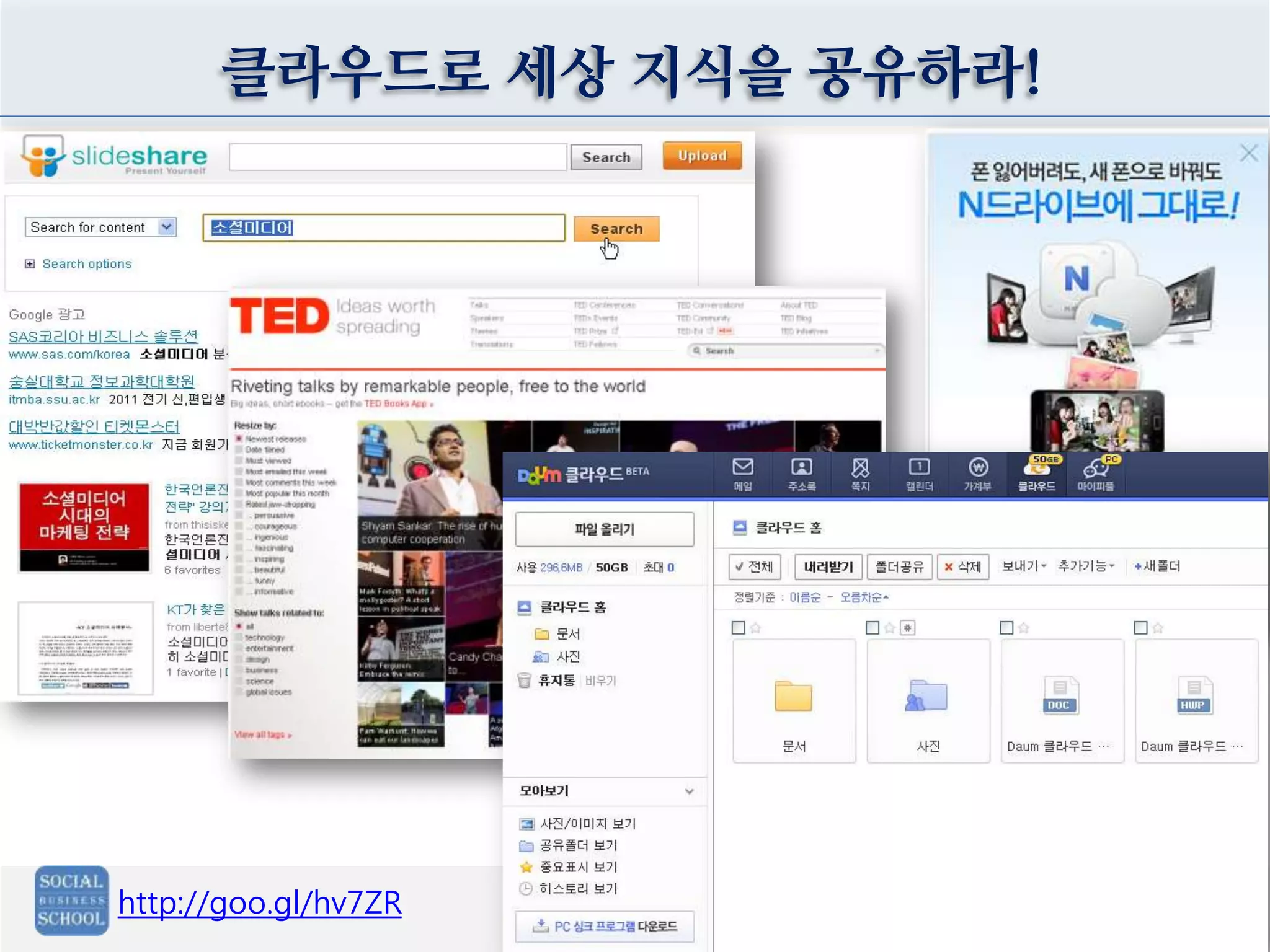
Task: Star the HWP file as important
Action: (1158, 628)
